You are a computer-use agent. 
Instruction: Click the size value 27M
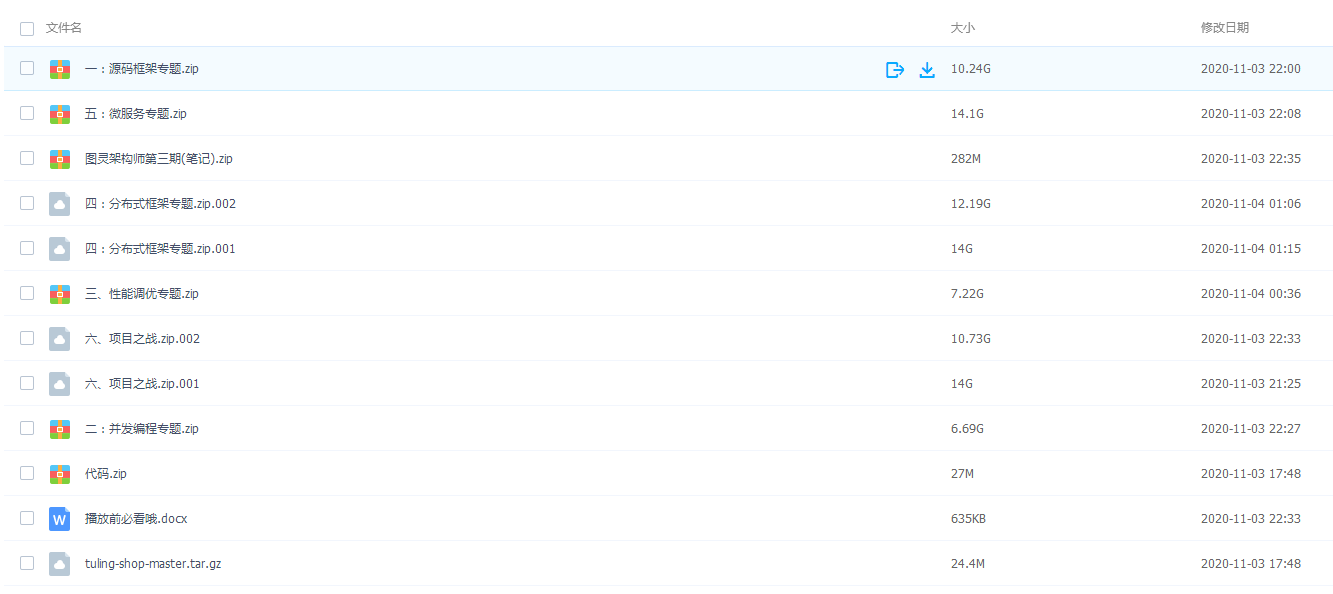(963, 474)
